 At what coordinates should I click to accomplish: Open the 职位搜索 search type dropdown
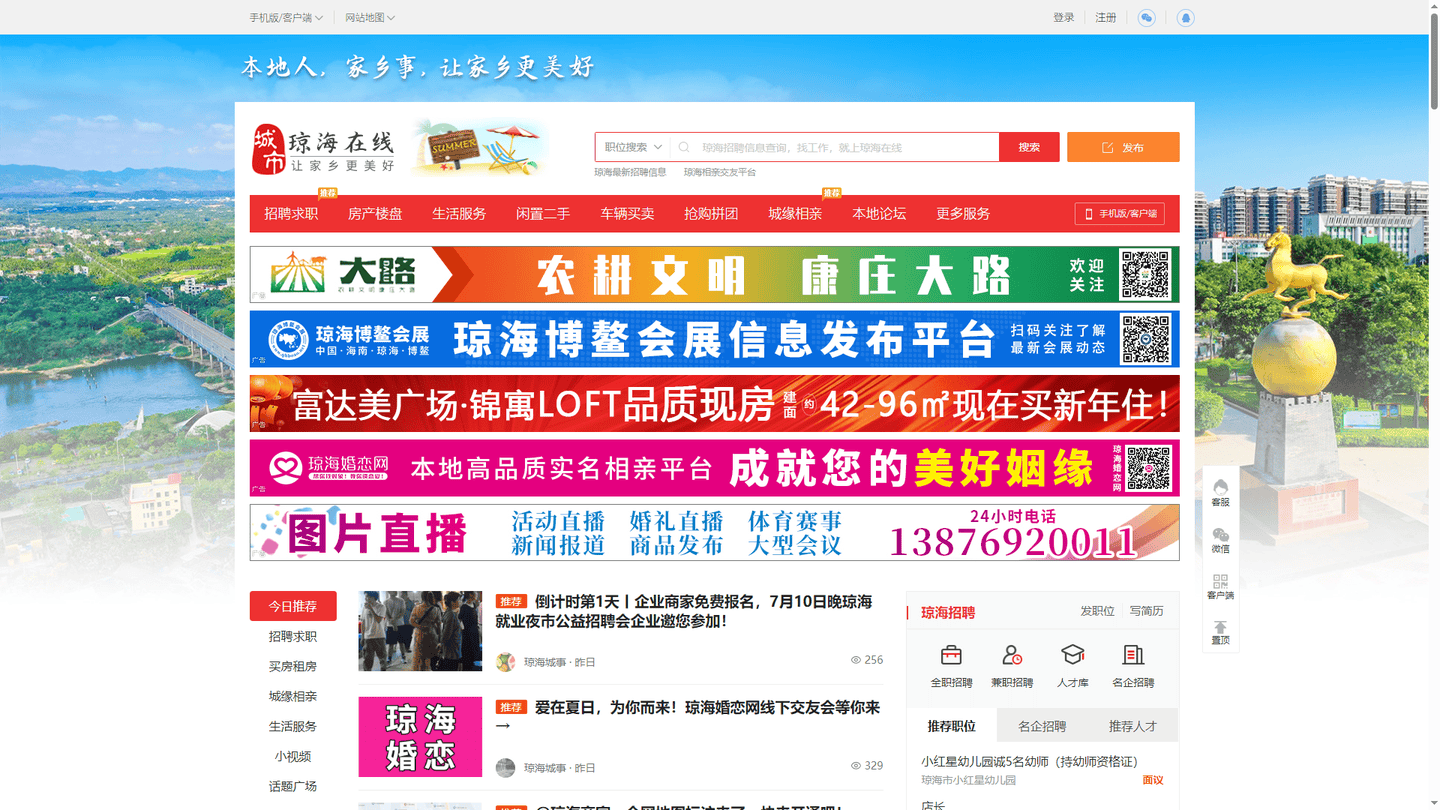(633, 147)
